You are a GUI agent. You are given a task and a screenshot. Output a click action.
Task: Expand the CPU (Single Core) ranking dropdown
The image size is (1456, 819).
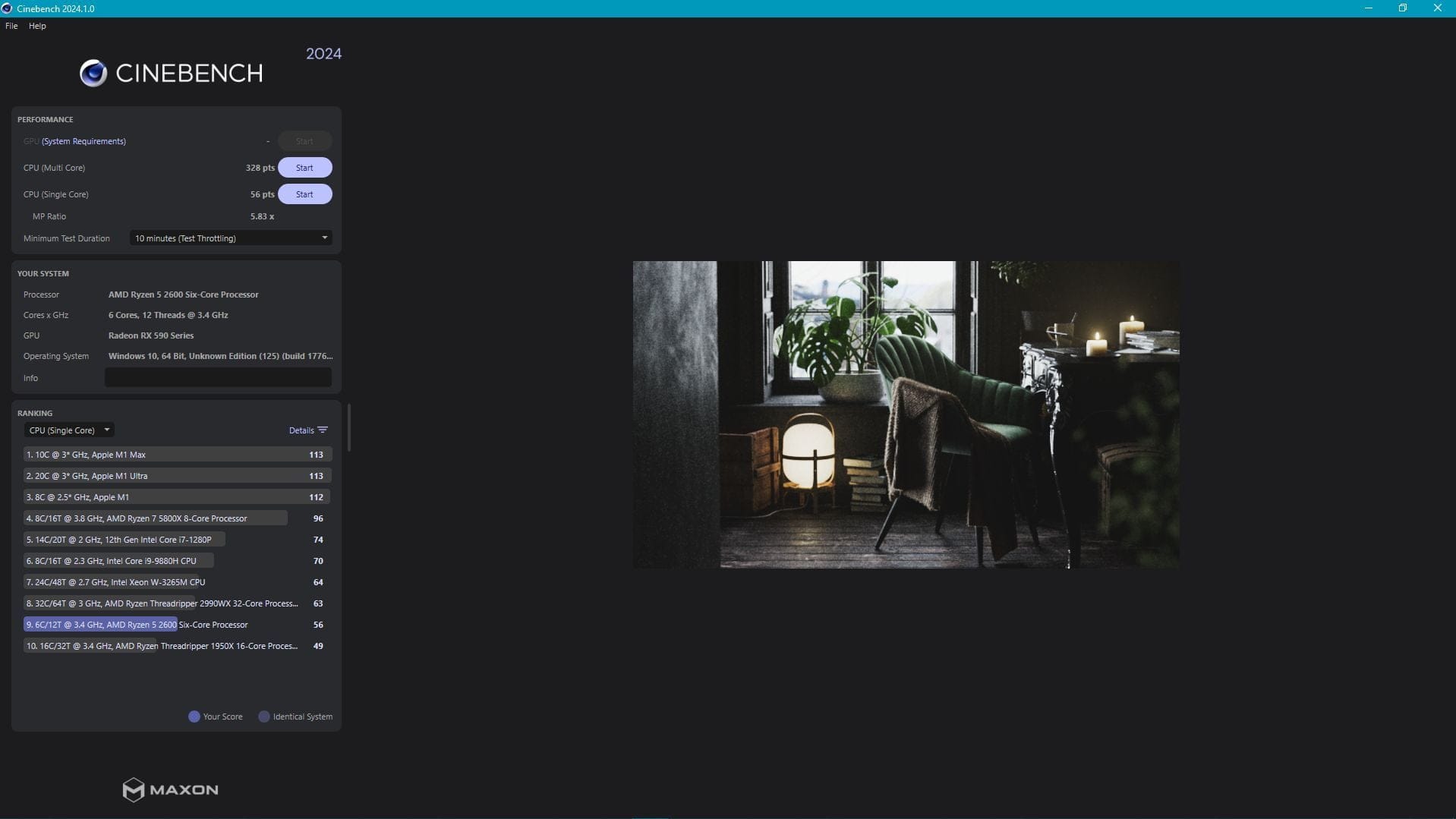pyautogui.click(x=69, y=430)
